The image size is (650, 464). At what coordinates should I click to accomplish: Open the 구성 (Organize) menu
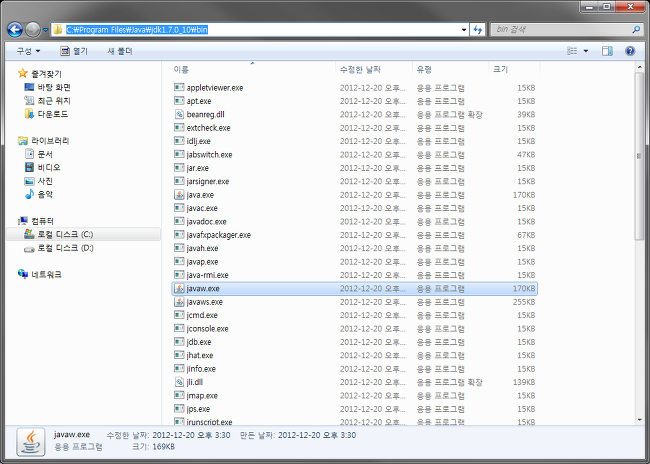(x=28, y=51)
